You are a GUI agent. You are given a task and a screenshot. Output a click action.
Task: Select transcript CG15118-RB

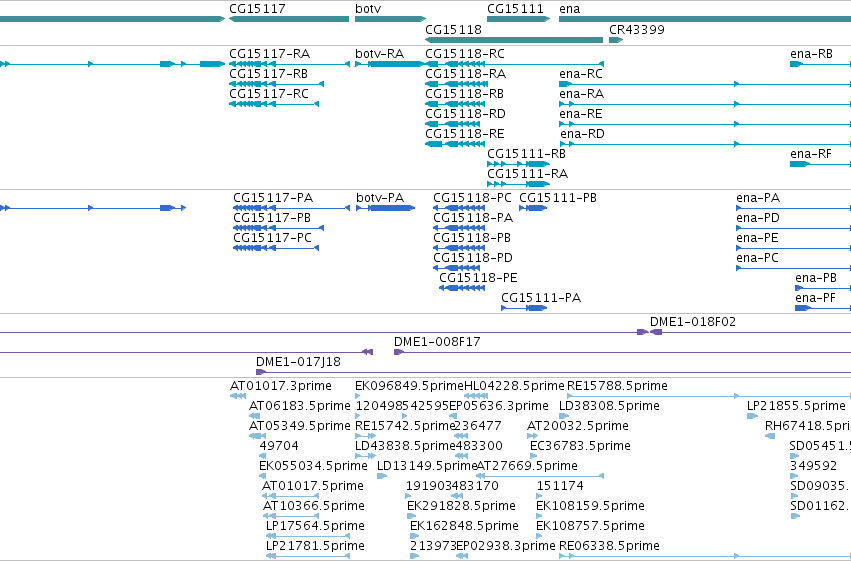[464, 94]
